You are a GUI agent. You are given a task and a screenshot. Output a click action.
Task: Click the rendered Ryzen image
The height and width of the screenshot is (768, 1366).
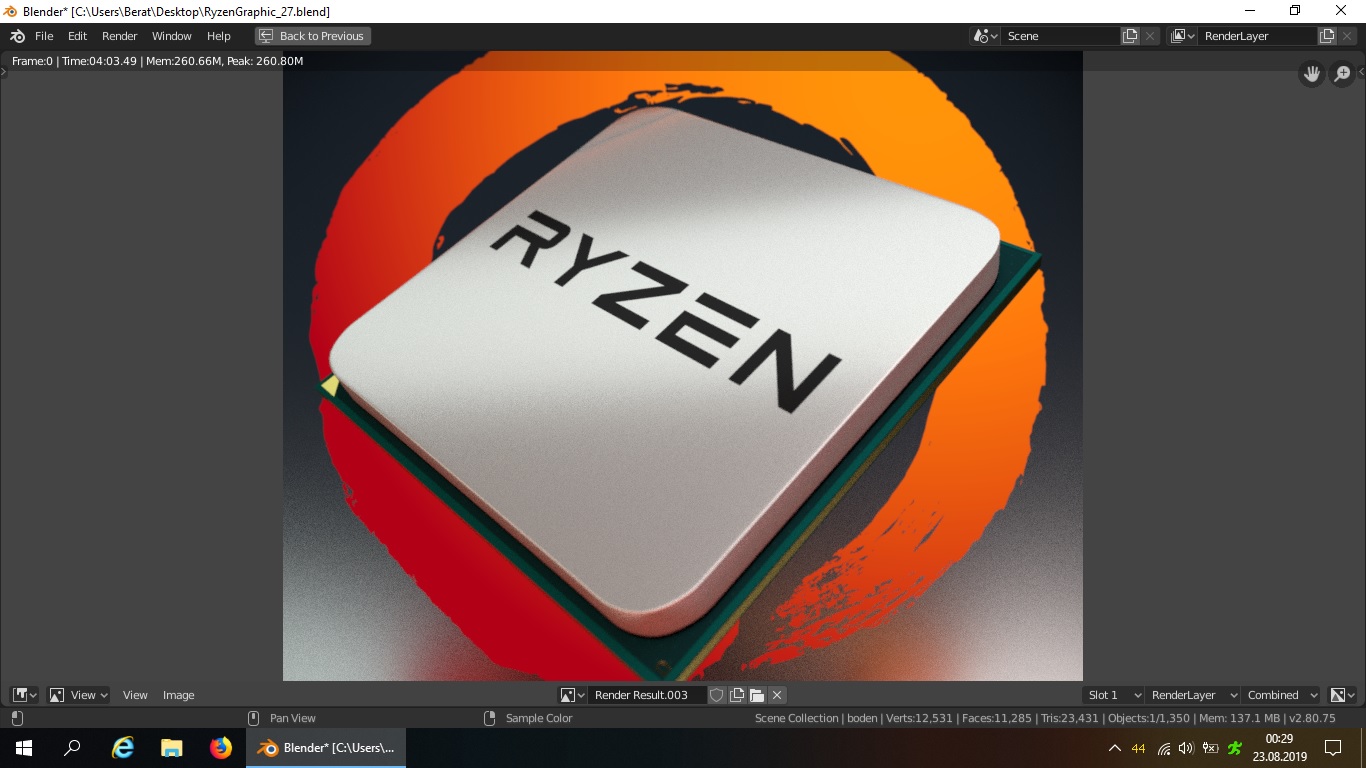tap(682, 366)
